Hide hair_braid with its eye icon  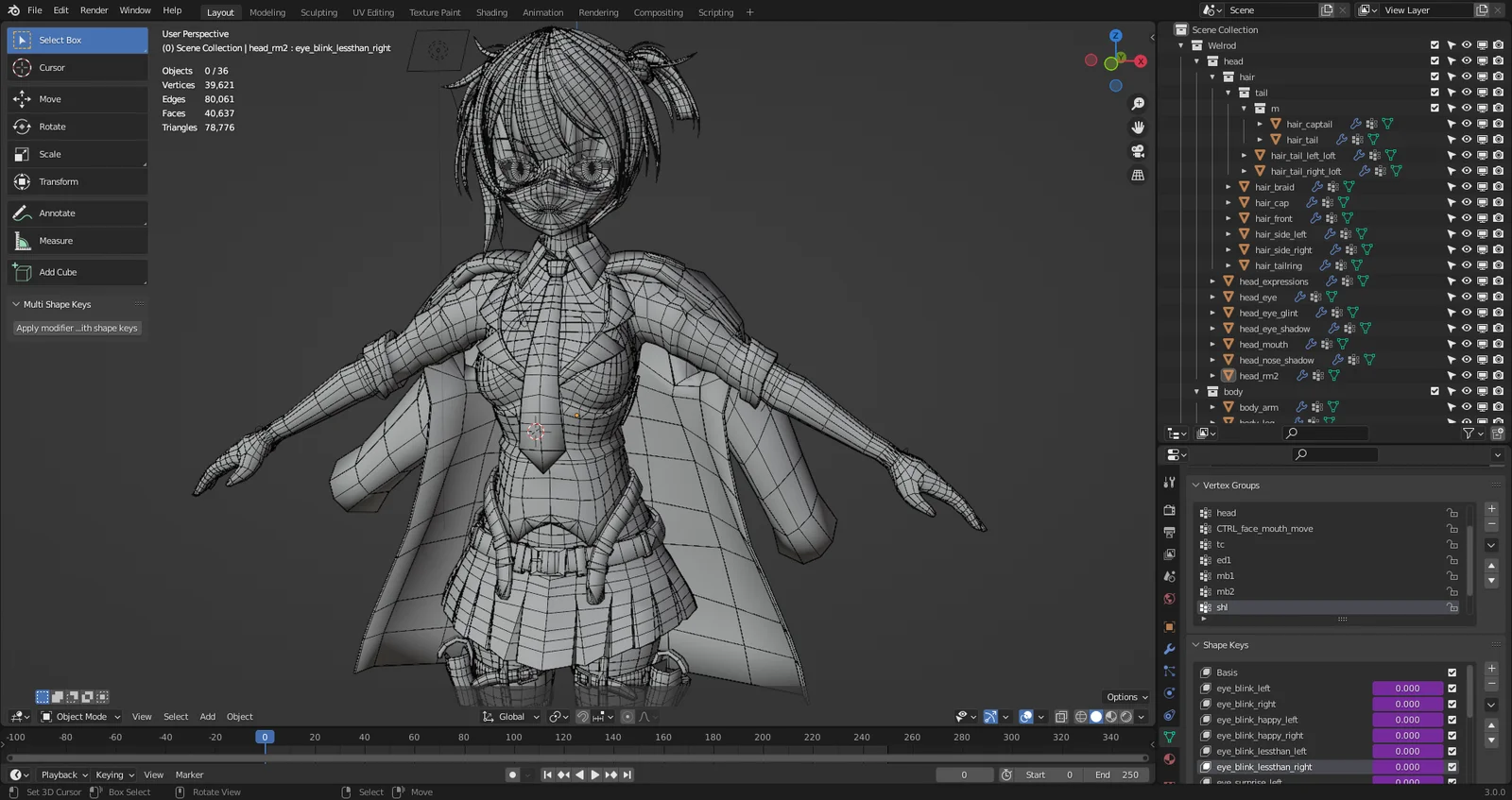tap(1466, 187)
